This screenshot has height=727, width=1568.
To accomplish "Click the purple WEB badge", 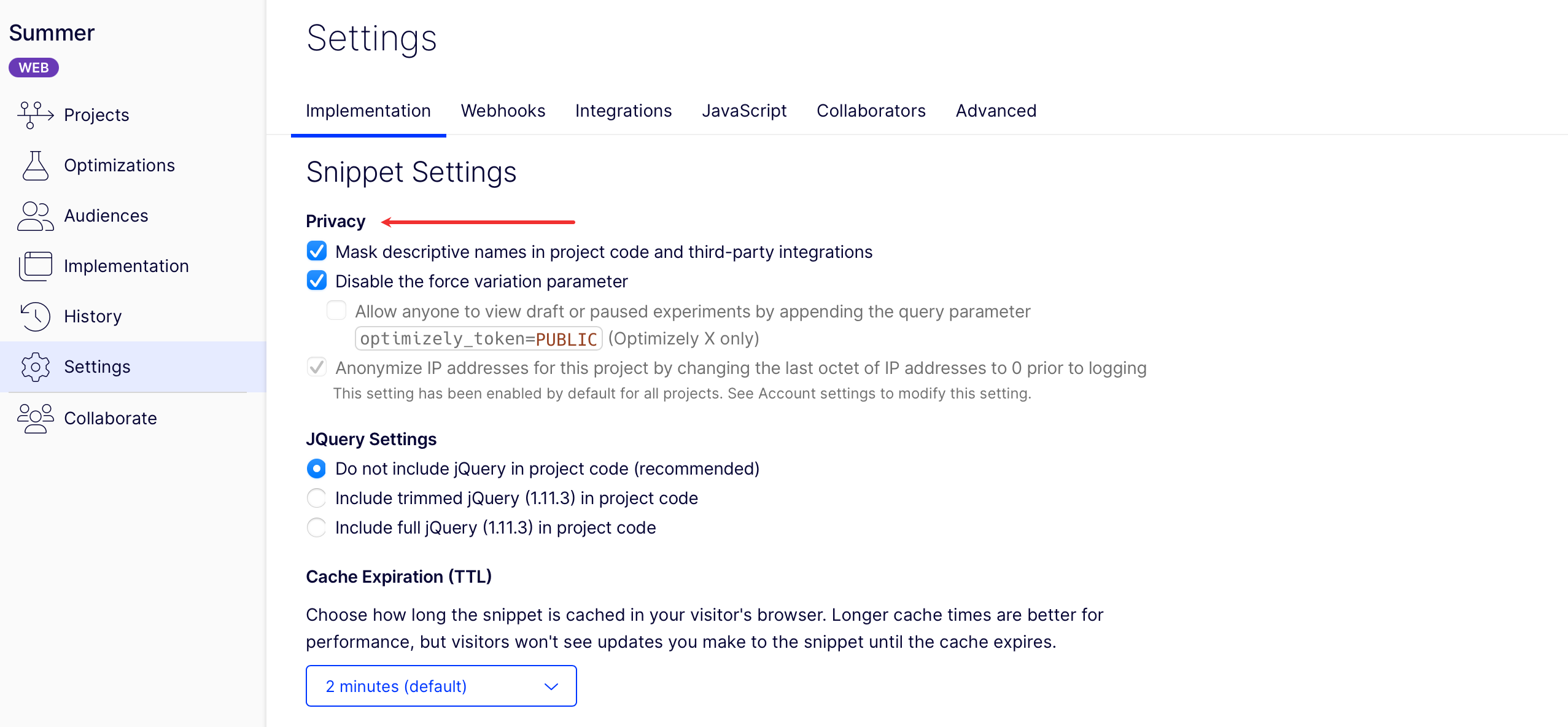I will [x=33, y=68].
